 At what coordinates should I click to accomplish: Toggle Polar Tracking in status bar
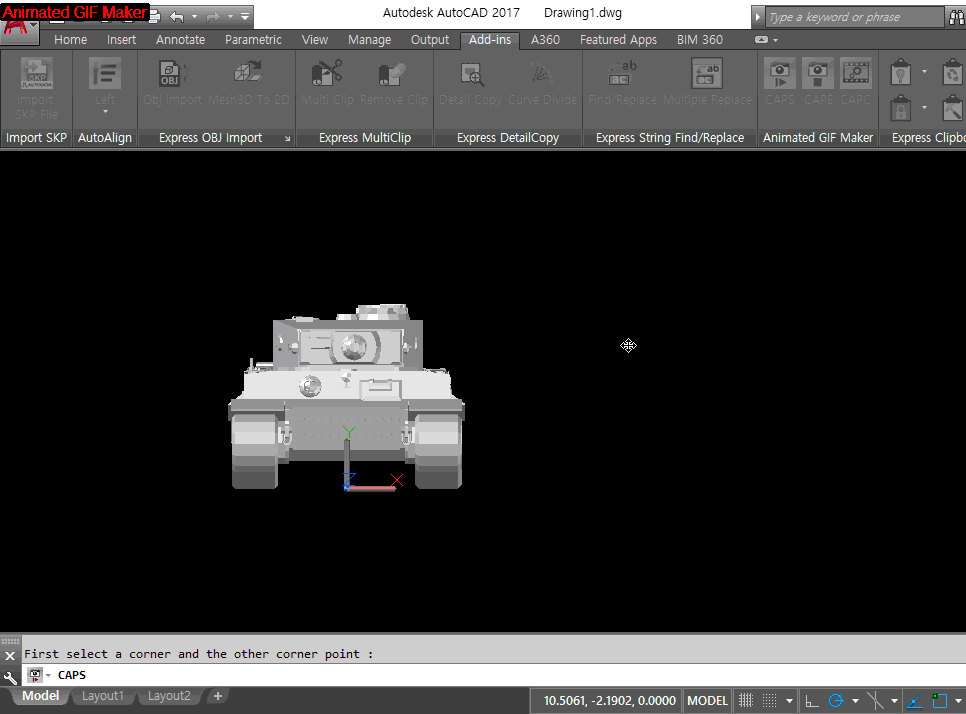coord(836,701)
